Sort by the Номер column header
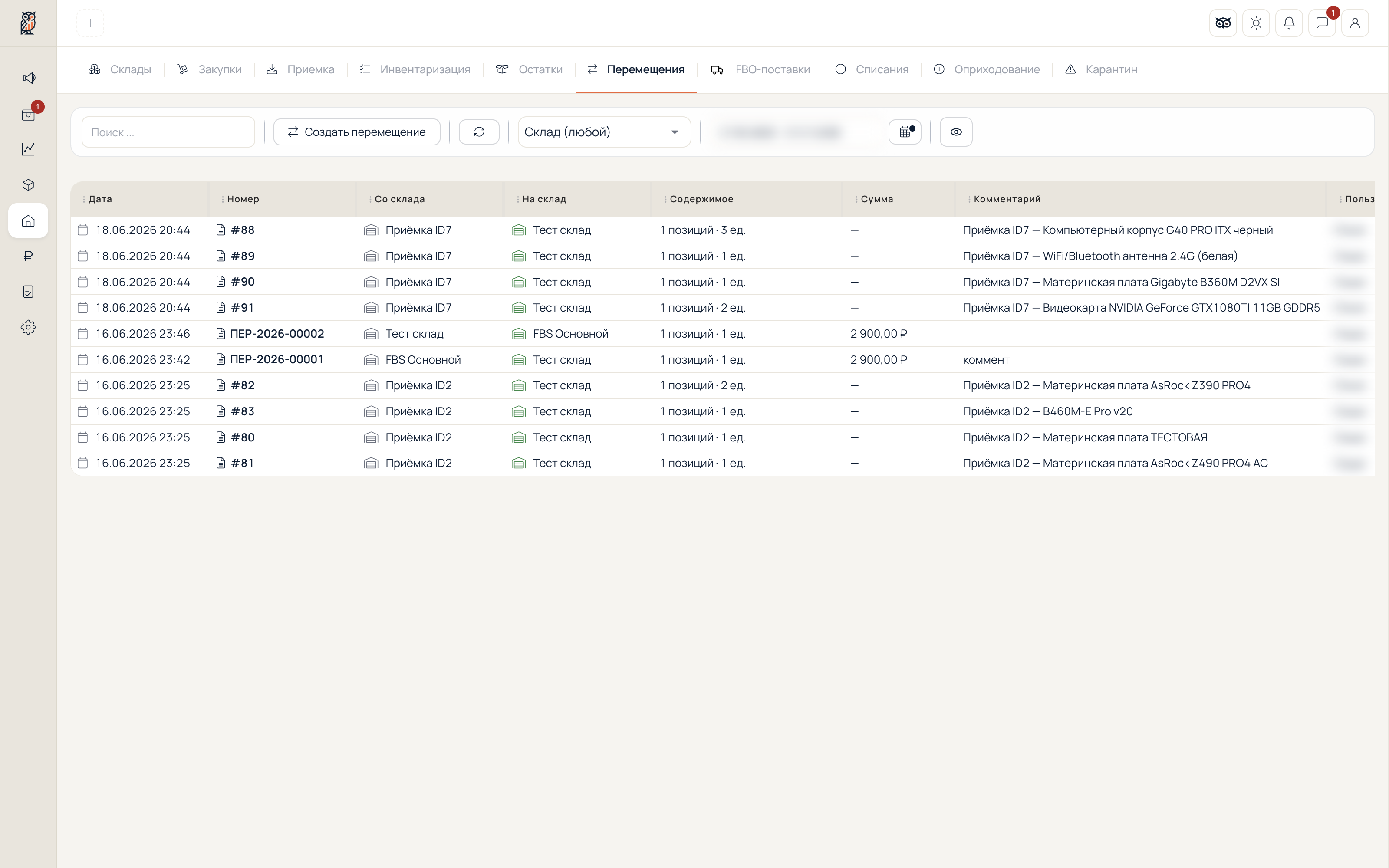Screen dimensions: 1389x868 243,199
